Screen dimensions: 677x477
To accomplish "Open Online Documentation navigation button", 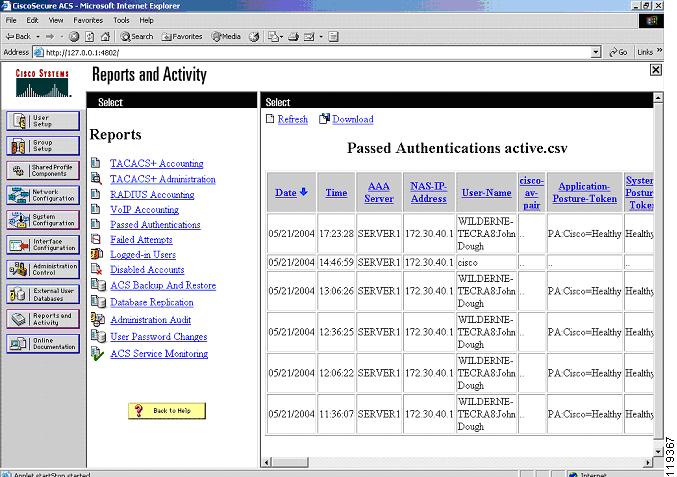I will pyautogui.click(x=43, y=344).
